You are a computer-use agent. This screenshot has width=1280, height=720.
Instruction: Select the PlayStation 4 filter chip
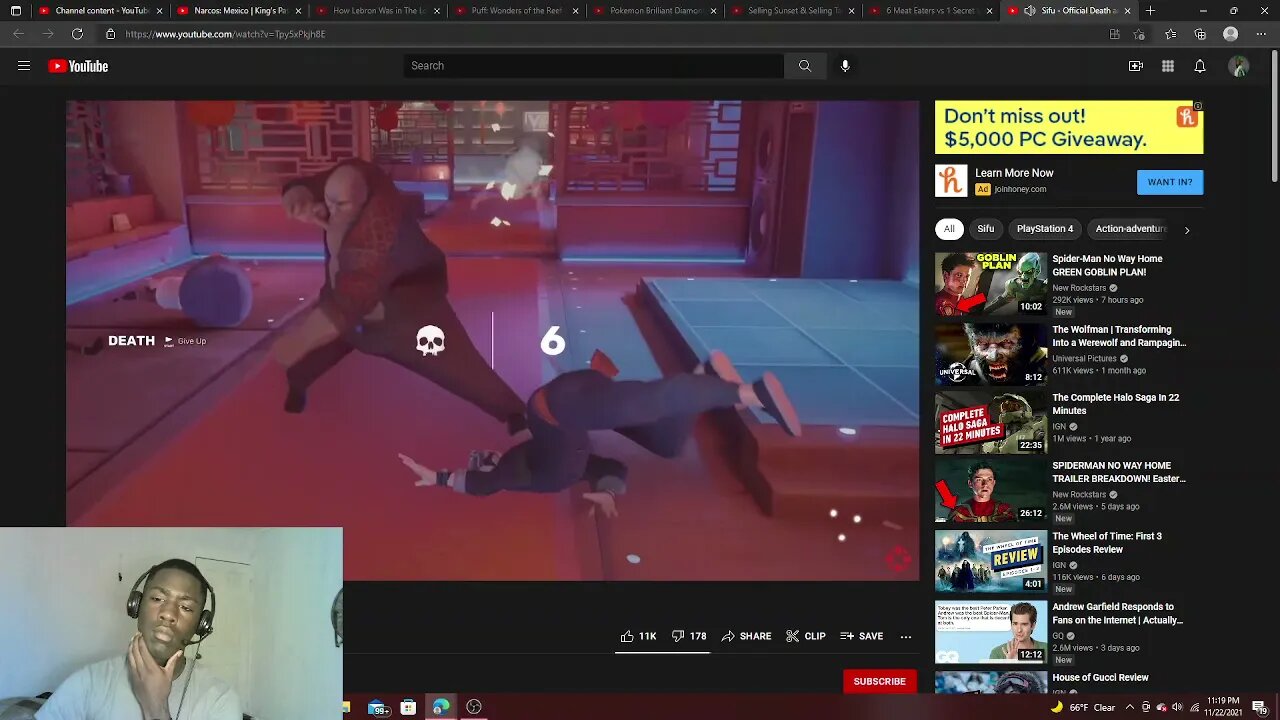point(1045,229)
